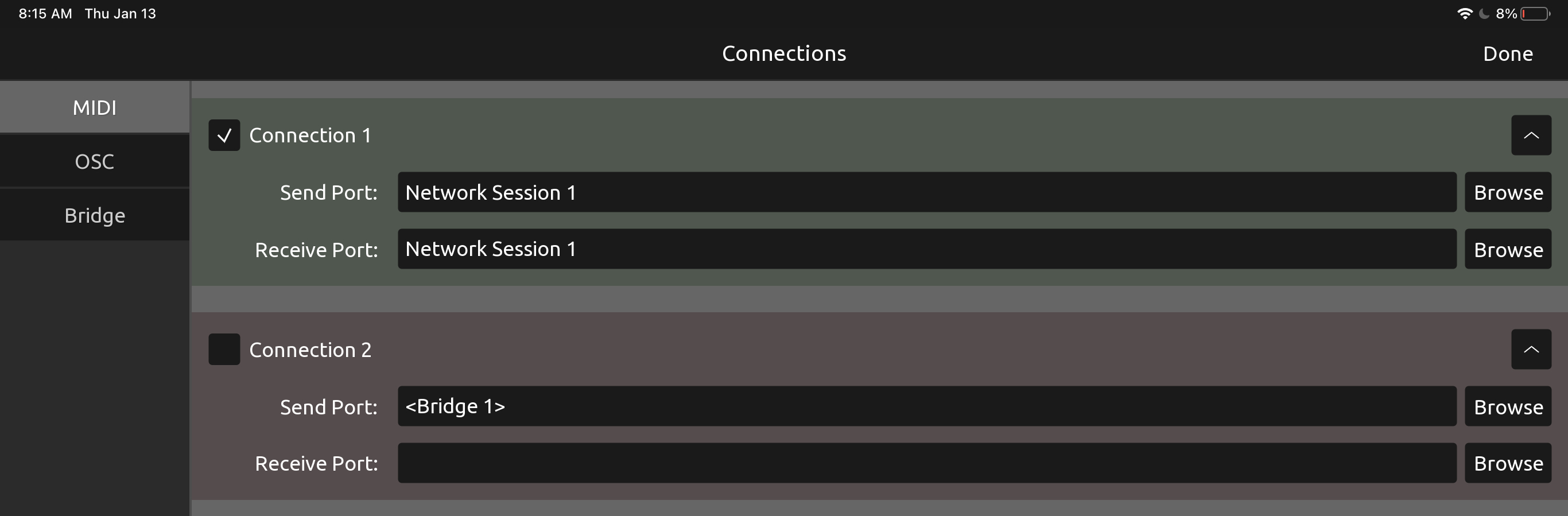Tap the Do Not Disturb moon icon
The image size is (1568, 516).
tap(1484, 13)
